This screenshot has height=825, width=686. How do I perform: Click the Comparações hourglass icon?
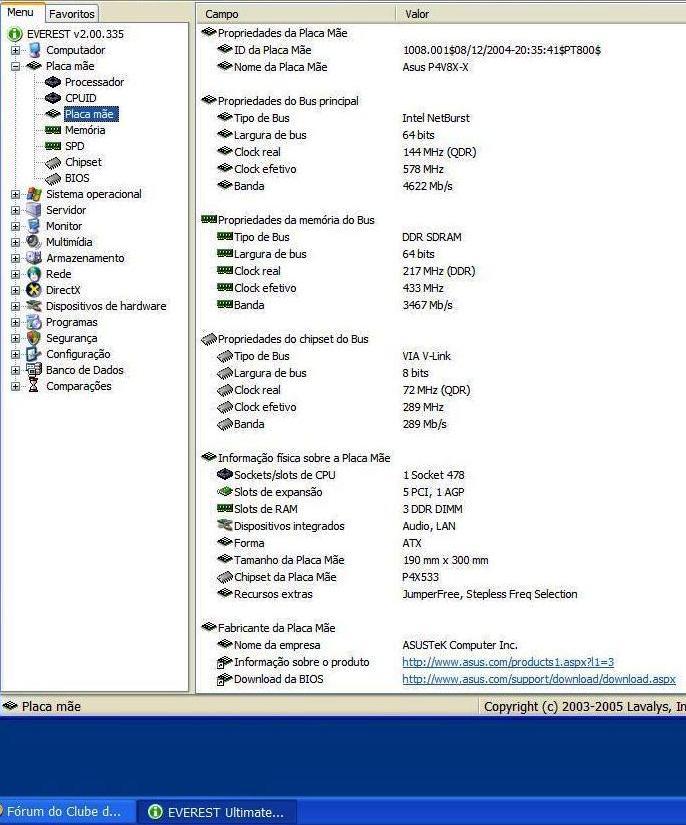pos(34,386)
